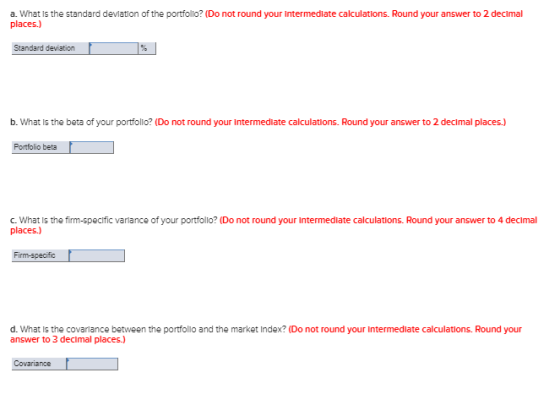Click the Covariance label cell
Screen dimensions: 560x400
click(39, 364)
